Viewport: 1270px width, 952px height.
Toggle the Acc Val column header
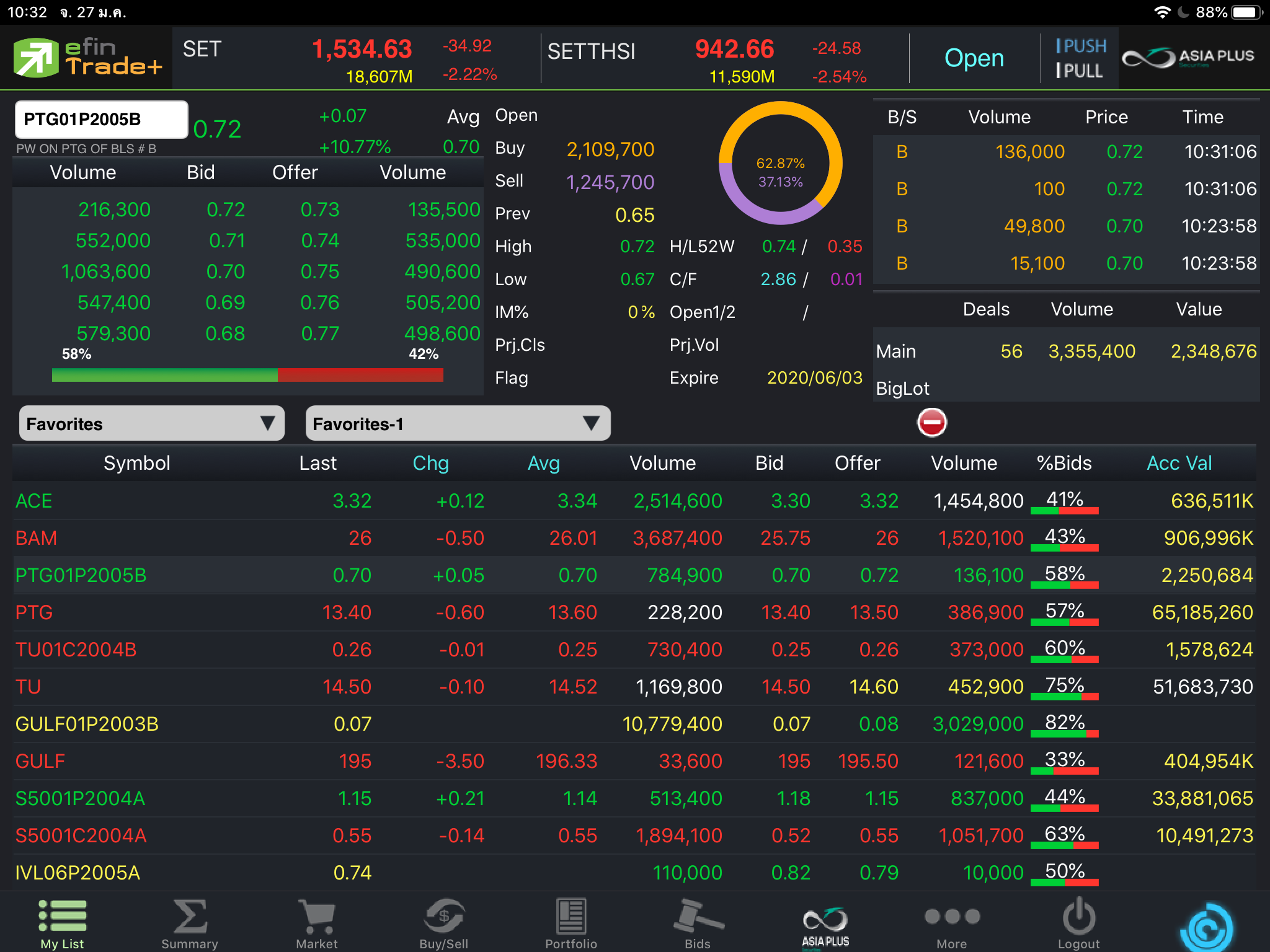coord(1179,463)
